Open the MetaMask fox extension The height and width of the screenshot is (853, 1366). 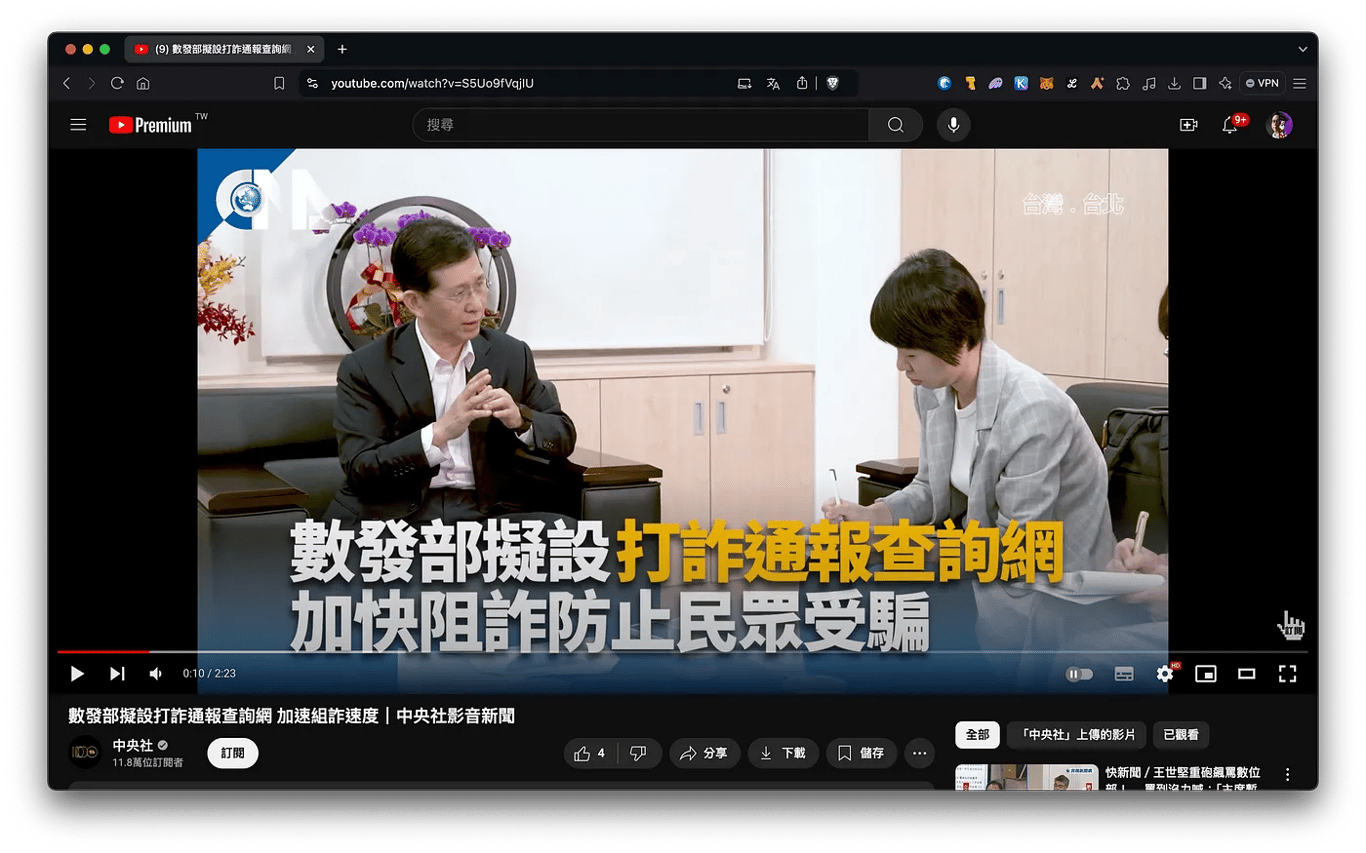tap(1046, 83)
